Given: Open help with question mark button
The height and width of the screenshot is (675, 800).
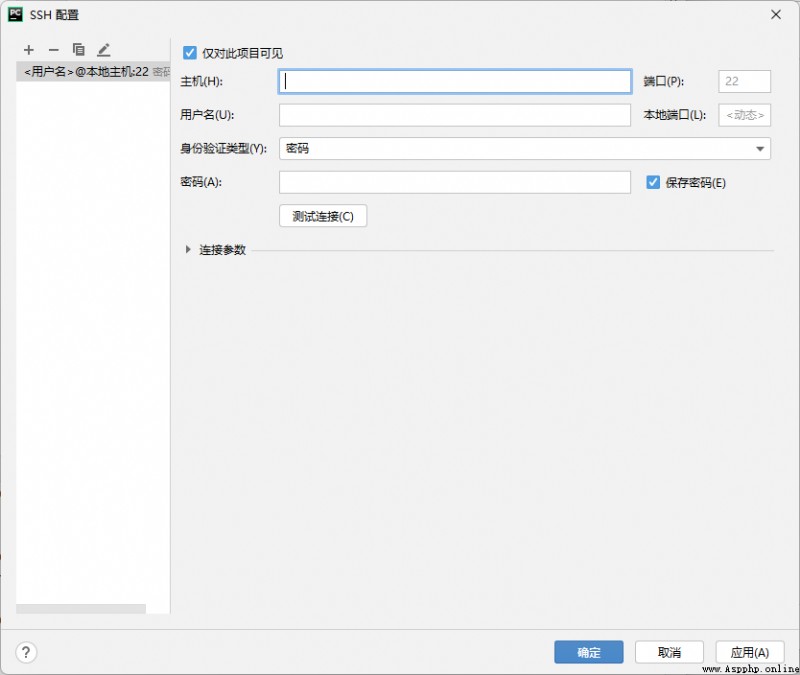Looking at the screenshot, I should [26, 652].
